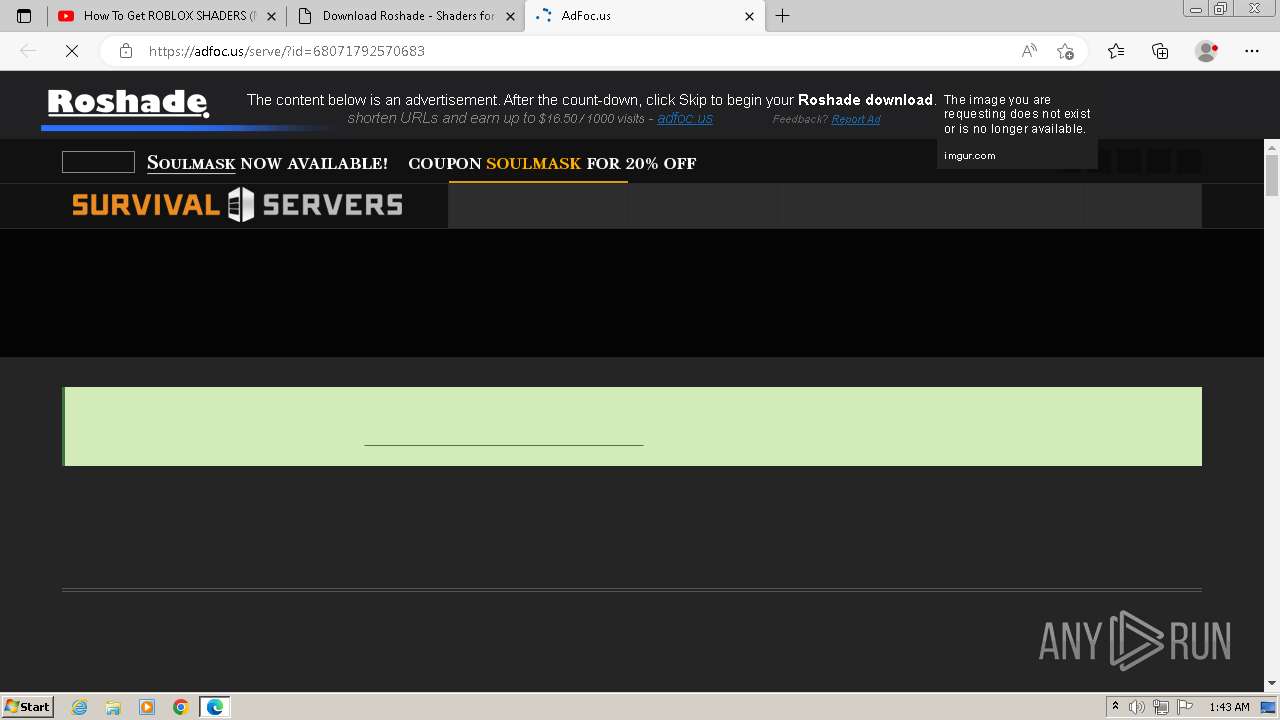1280x720 pixels.
Task: Open the browser profile icon
Action: pos(1206,51)
